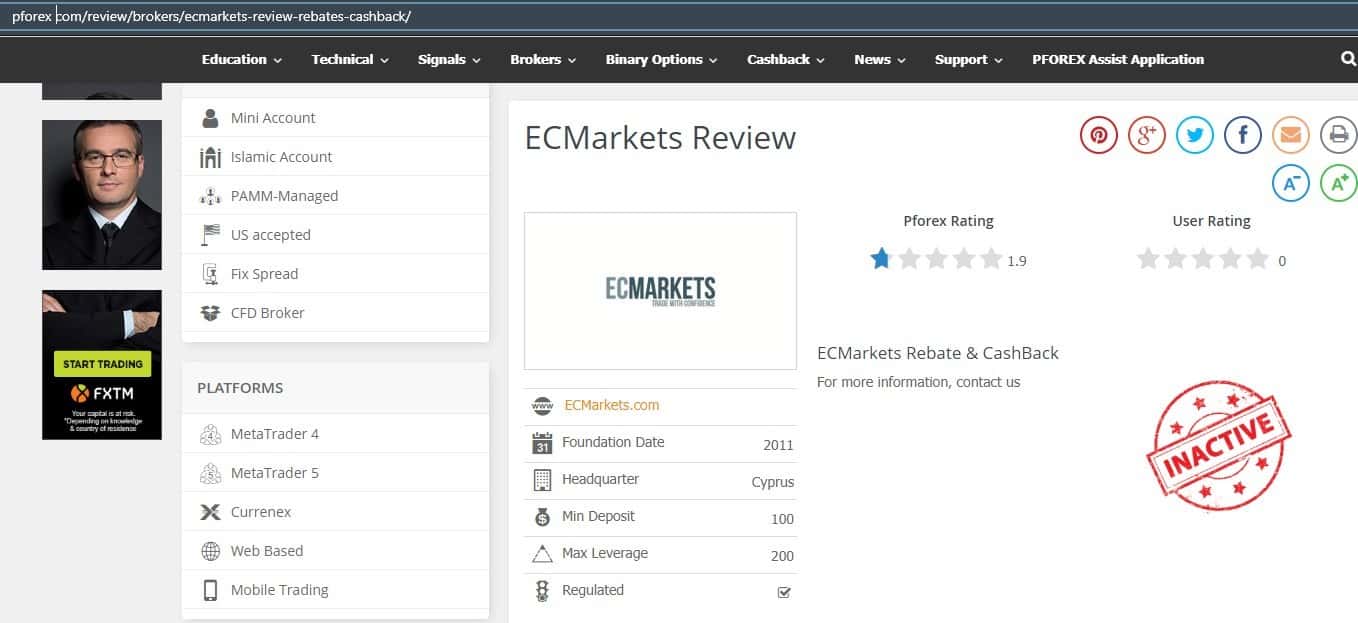
Task: Click the Mobile Trading phone icon
Action: click(210, 590)
